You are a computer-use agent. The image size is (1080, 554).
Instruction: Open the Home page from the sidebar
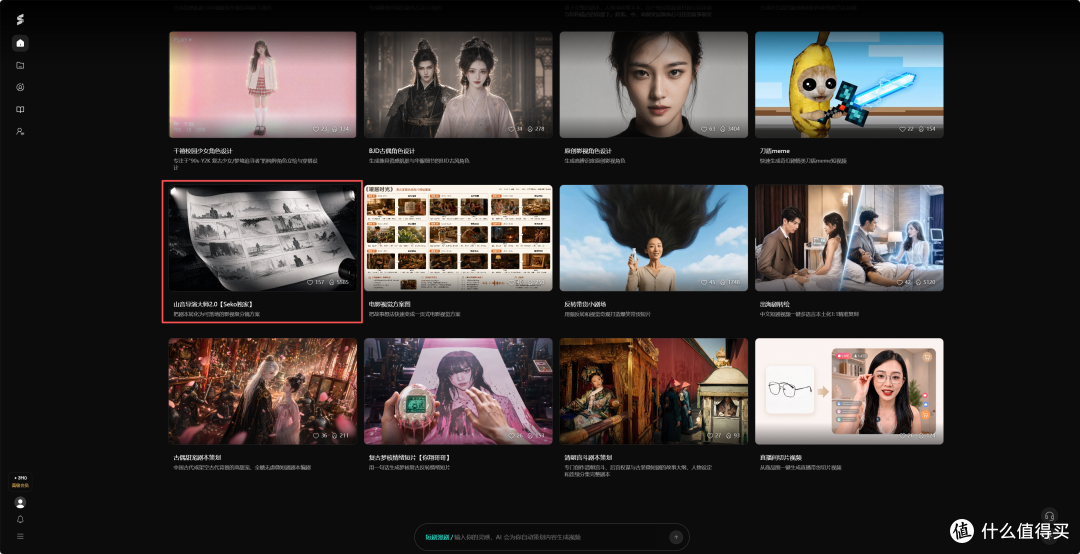[20, 43]
